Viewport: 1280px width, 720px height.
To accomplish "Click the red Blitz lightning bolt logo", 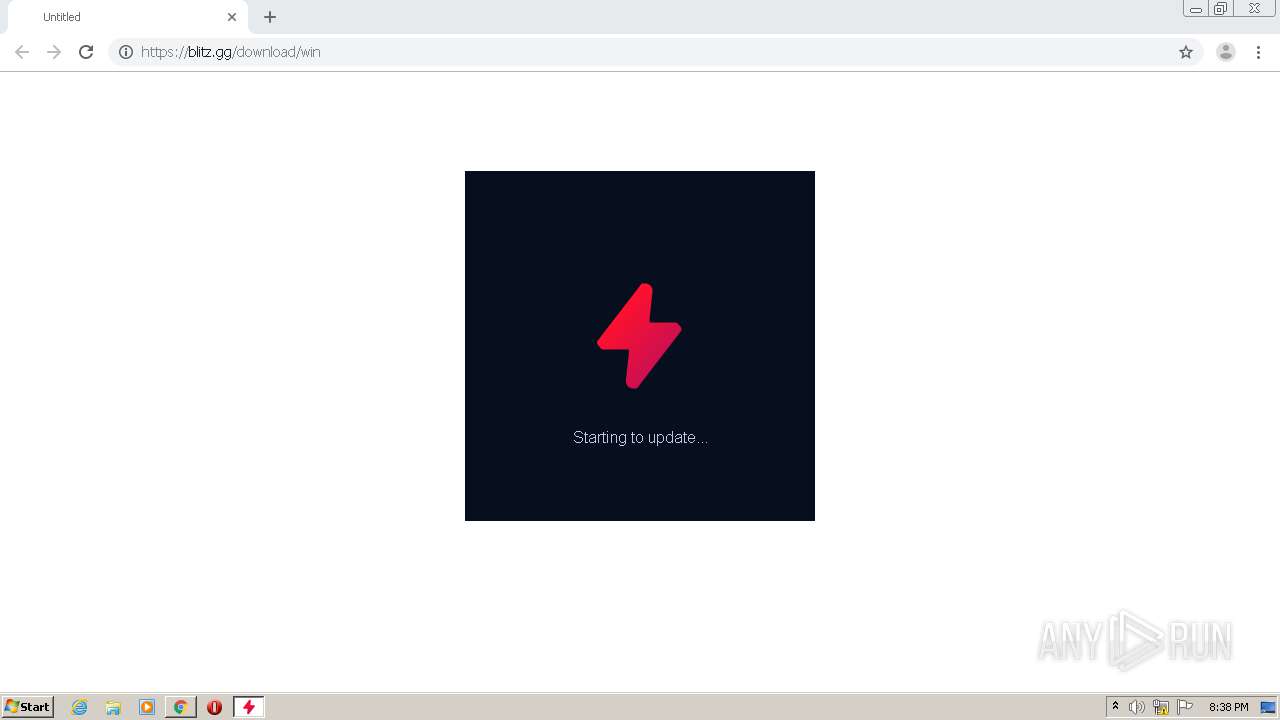I will (x=639, y=336).
